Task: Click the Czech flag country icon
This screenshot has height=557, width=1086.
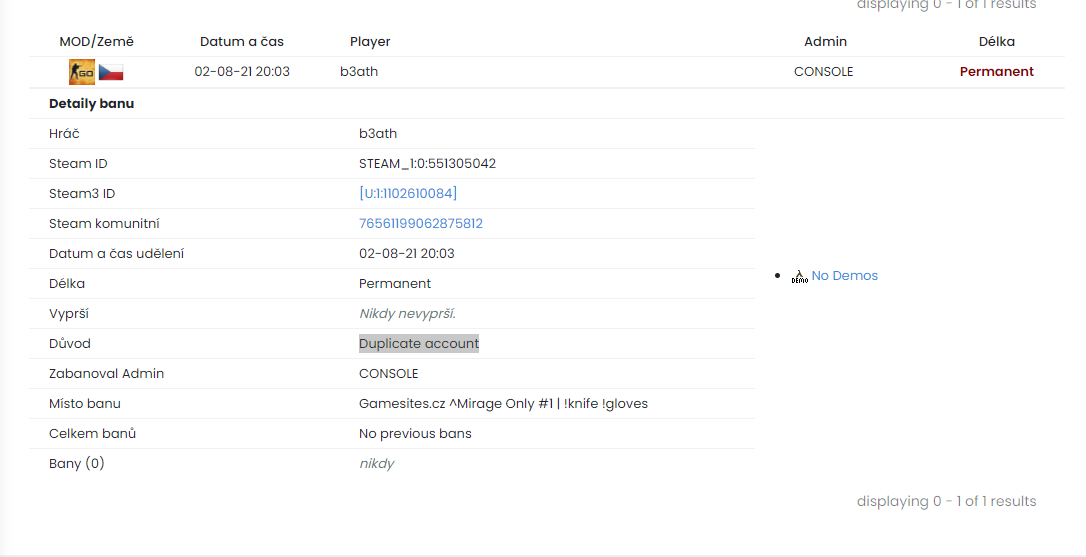Action: click(x=111, y=72)
